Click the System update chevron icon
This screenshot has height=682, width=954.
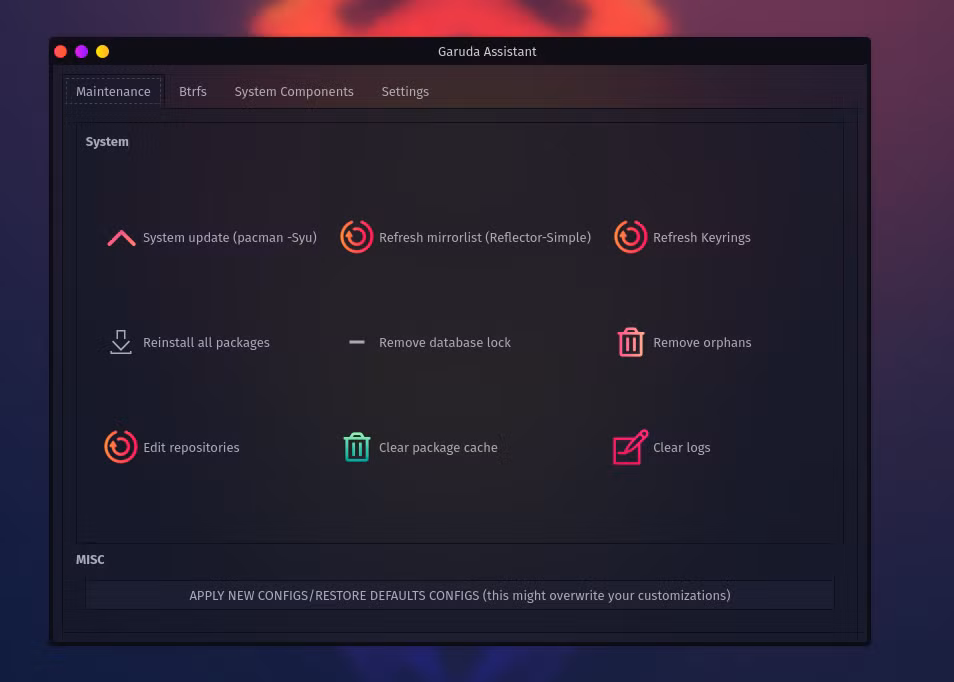121,238
